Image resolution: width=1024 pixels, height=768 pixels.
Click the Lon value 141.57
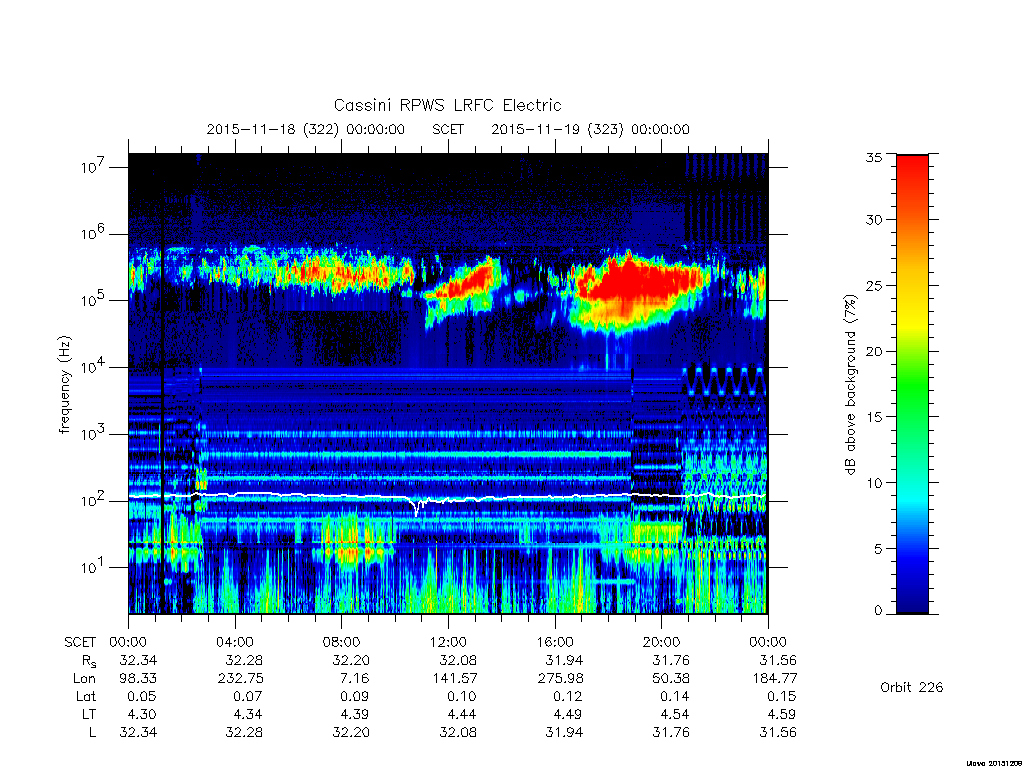454,679
